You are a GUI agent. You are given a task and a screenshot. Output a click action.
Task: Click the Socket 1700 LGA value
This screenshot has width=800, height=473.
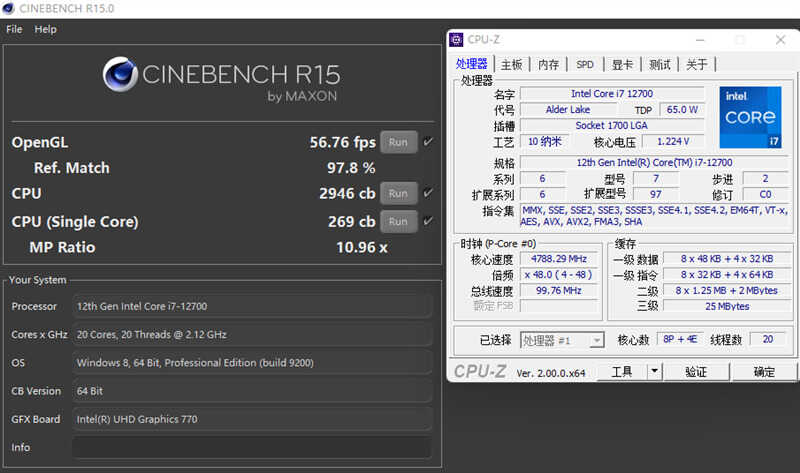pyautogui.click(x=612, y=125)
